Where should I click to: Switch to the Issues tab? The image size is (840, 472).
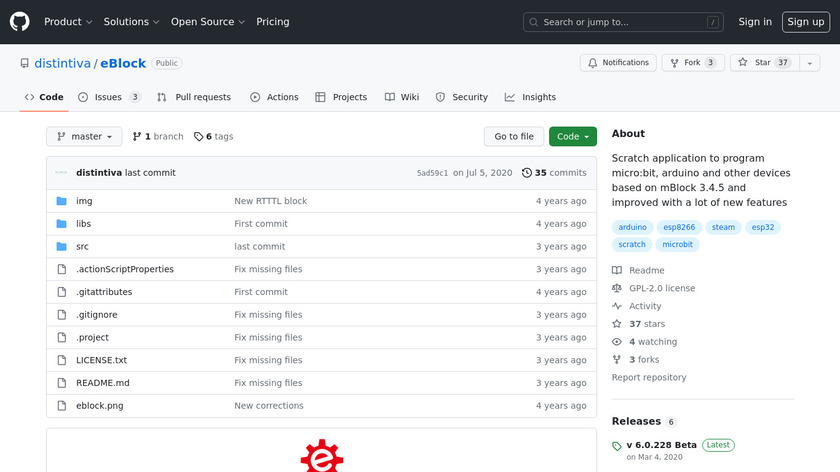click(109, 97)
